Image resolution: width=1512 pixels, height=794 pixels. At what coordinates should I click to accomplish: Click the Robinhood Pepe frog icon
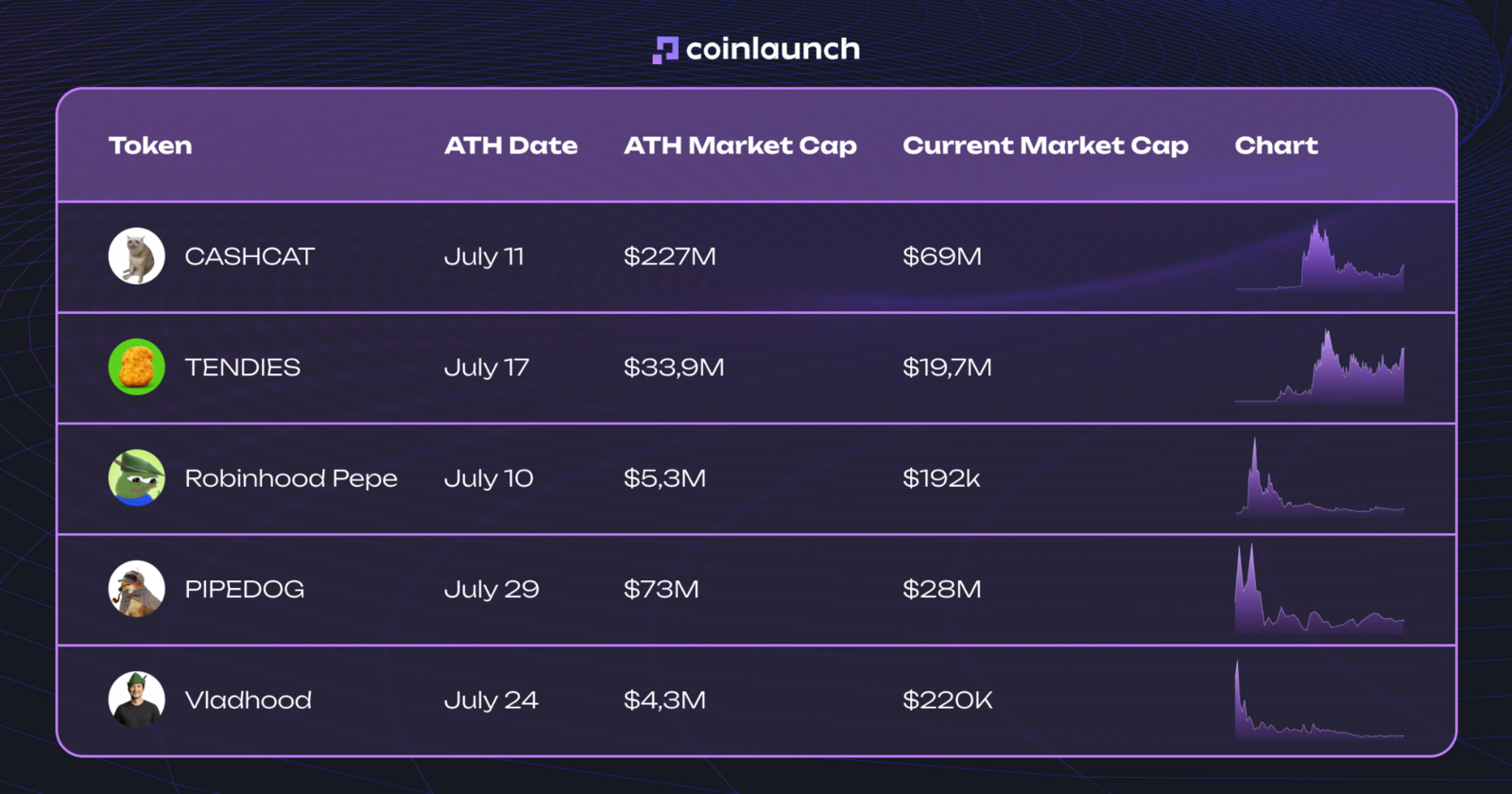tap(137, 477)
